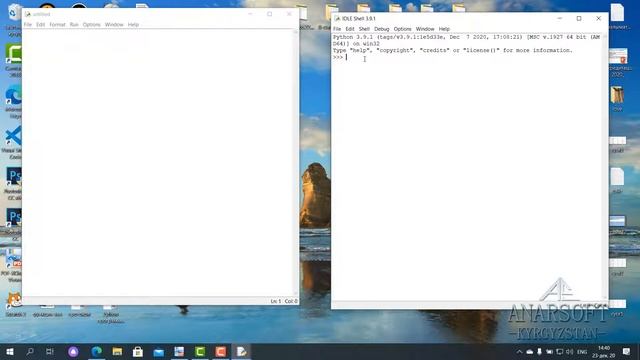
Task: Place cursor at the shell >>> prompt
Action: (347, 58)
